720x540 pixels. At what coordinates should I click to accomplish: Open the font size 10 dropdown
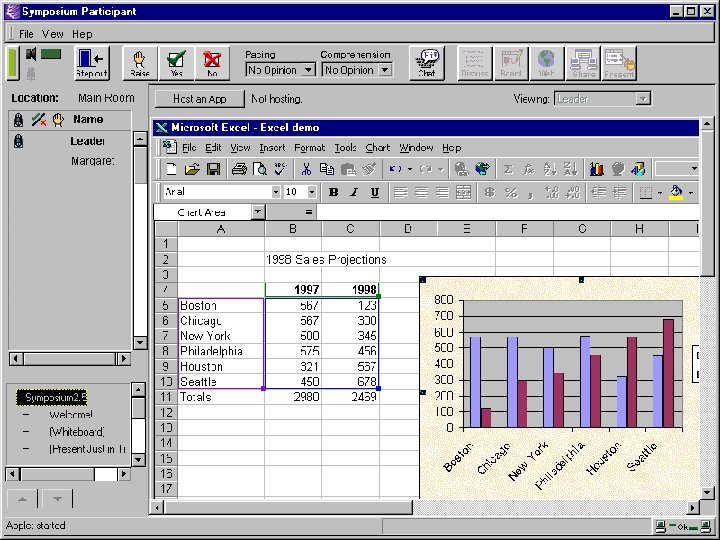coord(312,192)
